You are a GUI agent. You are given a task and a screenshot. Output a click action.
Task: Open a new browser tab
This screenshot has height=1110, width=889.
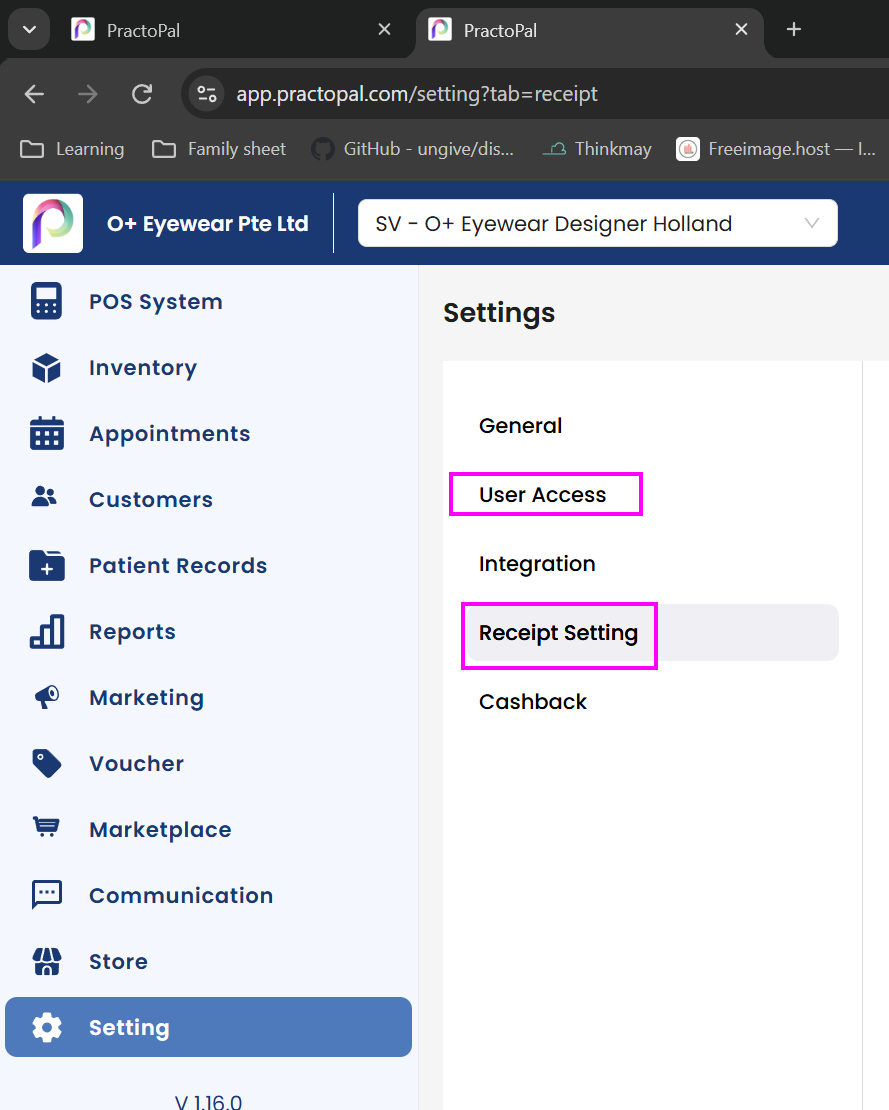point(794,30)
